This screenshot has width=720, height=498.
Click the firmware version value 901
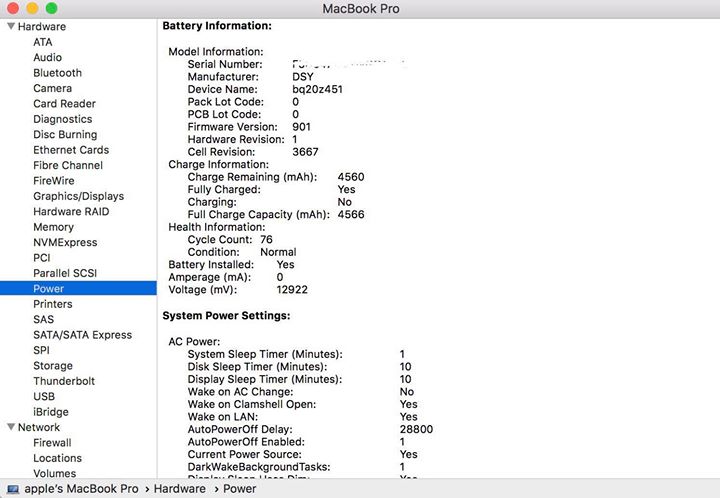pyautogui.click(x=301, y=127)
